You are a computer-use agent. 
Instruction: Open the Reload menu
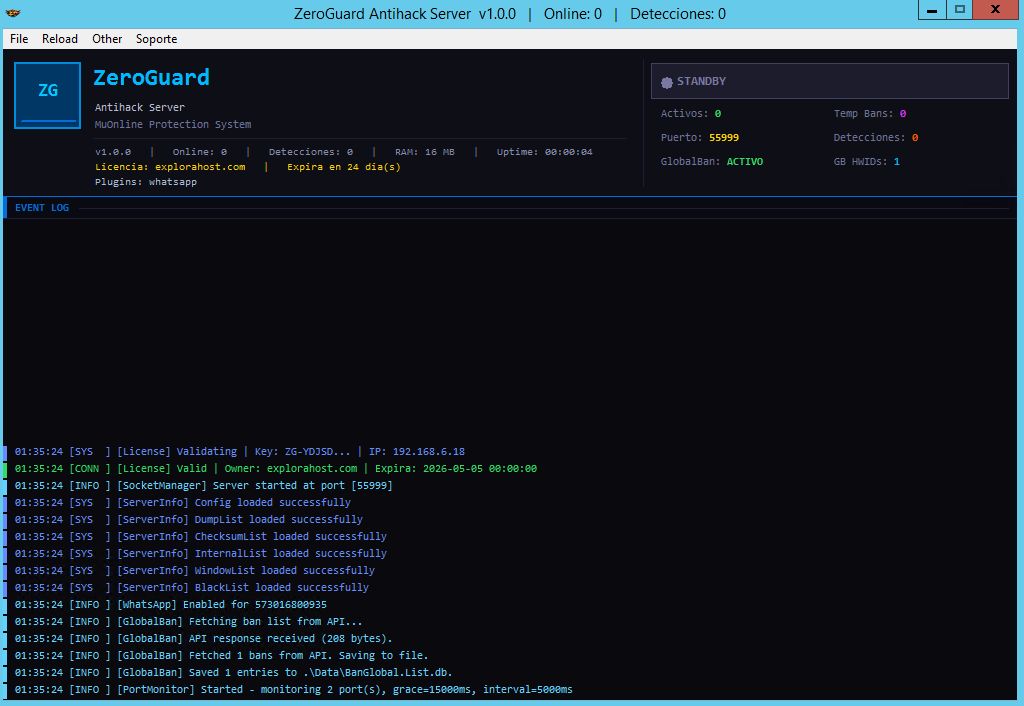pyautogui.click(x=60, y=39)
